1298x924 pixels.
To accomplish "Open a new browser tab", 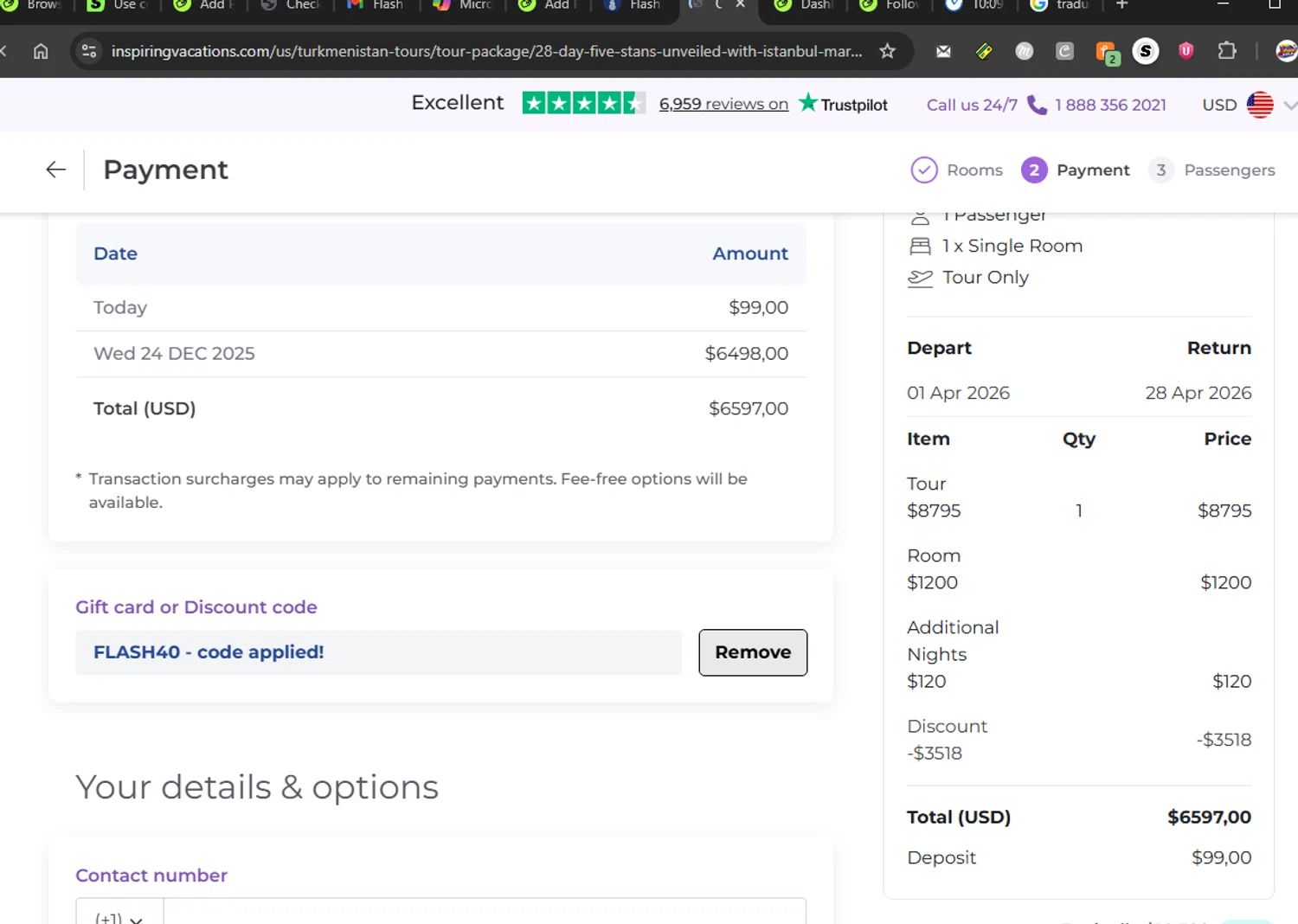I will click(1121, 5).
